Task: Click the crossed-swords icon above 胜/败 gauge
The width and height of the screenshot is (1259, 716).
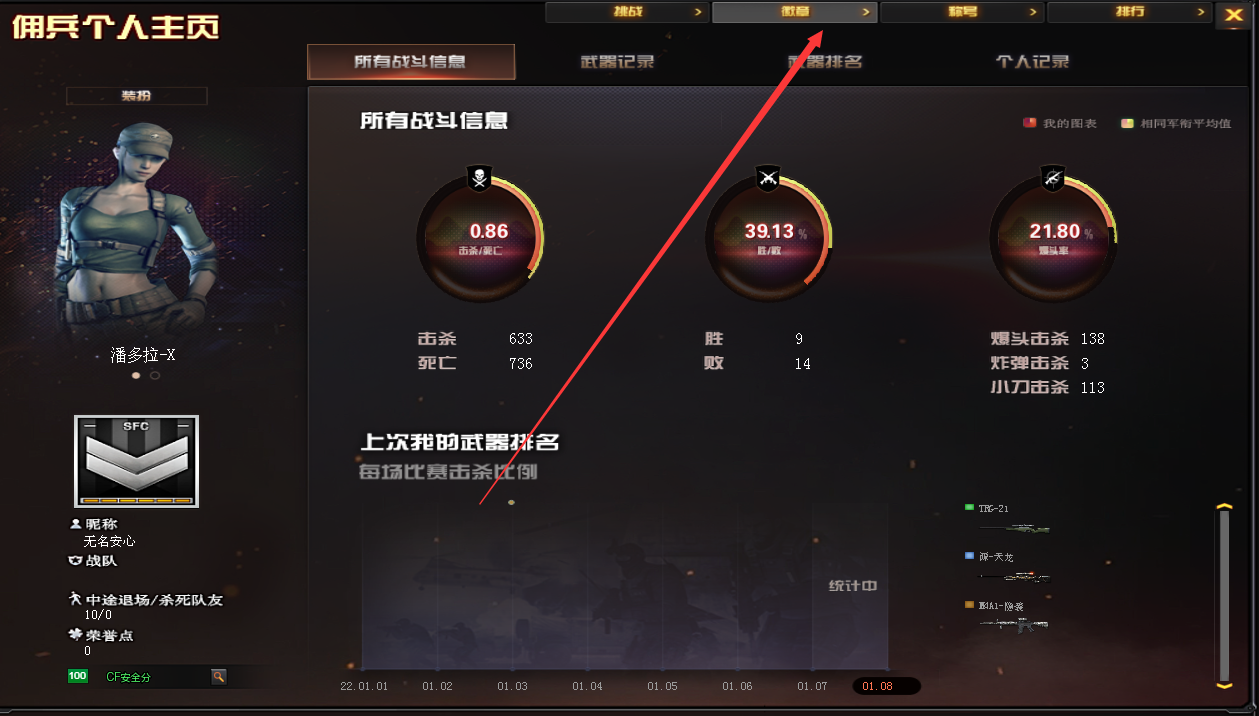Action: click(768, 179)
